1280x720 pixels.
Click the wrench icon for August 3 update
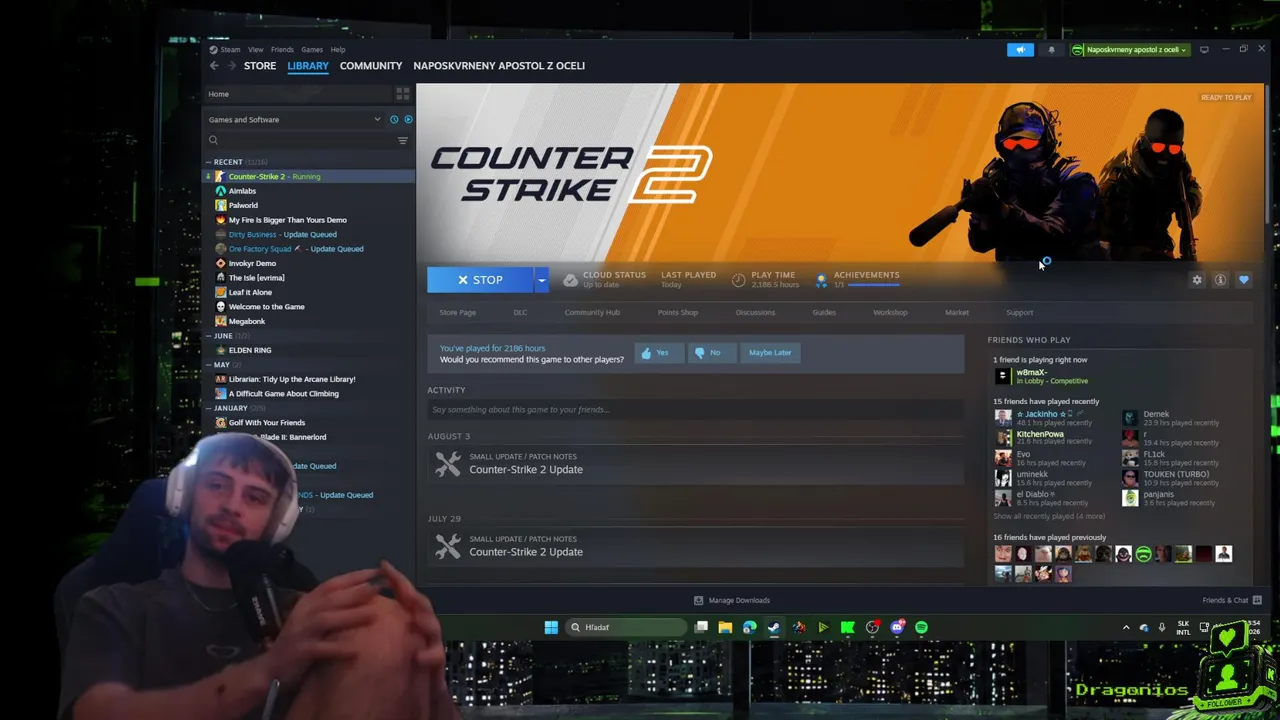pos(447,464)
